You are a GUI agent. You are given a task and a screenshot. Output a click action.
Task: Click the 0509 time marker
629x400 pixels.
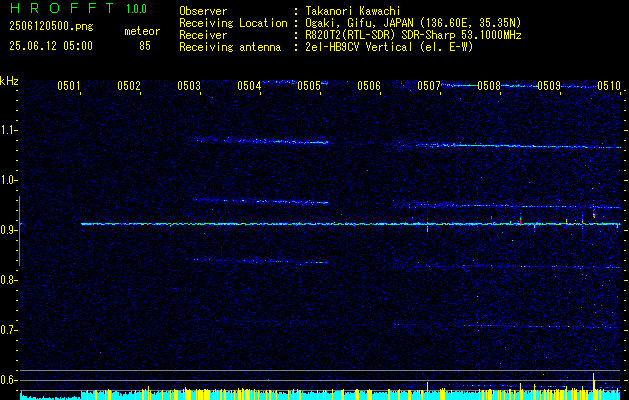coord(549,86)
